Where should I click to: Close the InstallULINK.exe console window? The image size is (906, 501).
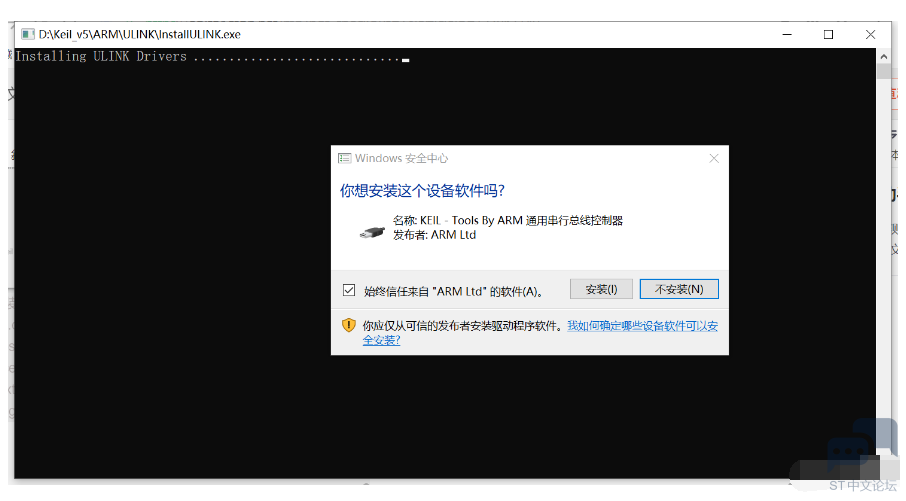870,35
